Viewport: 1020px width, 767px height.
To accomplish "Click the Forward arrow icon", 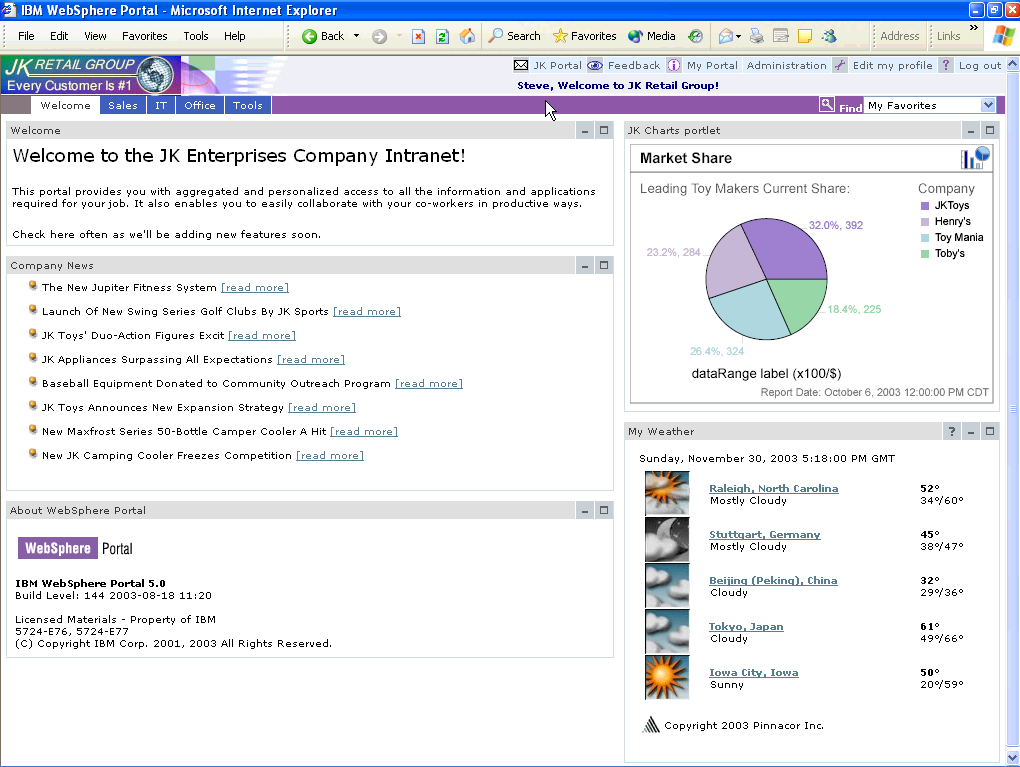I will pyautogui.click(x=379, y=36).
